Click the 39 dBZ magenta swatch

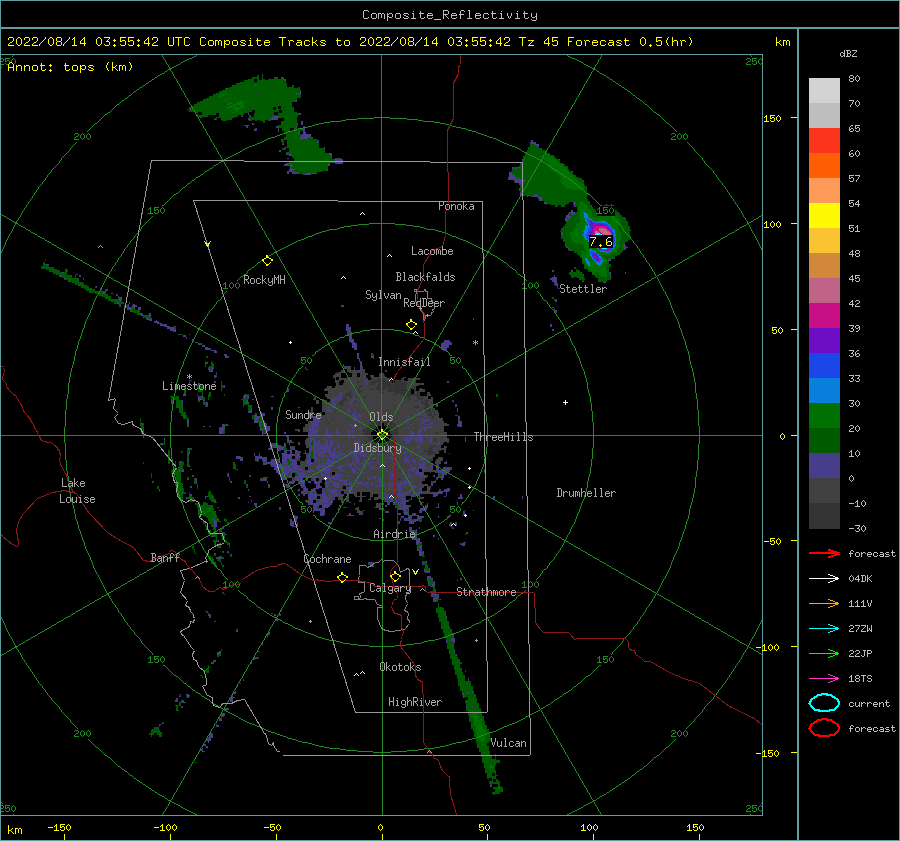pos(824,315)
